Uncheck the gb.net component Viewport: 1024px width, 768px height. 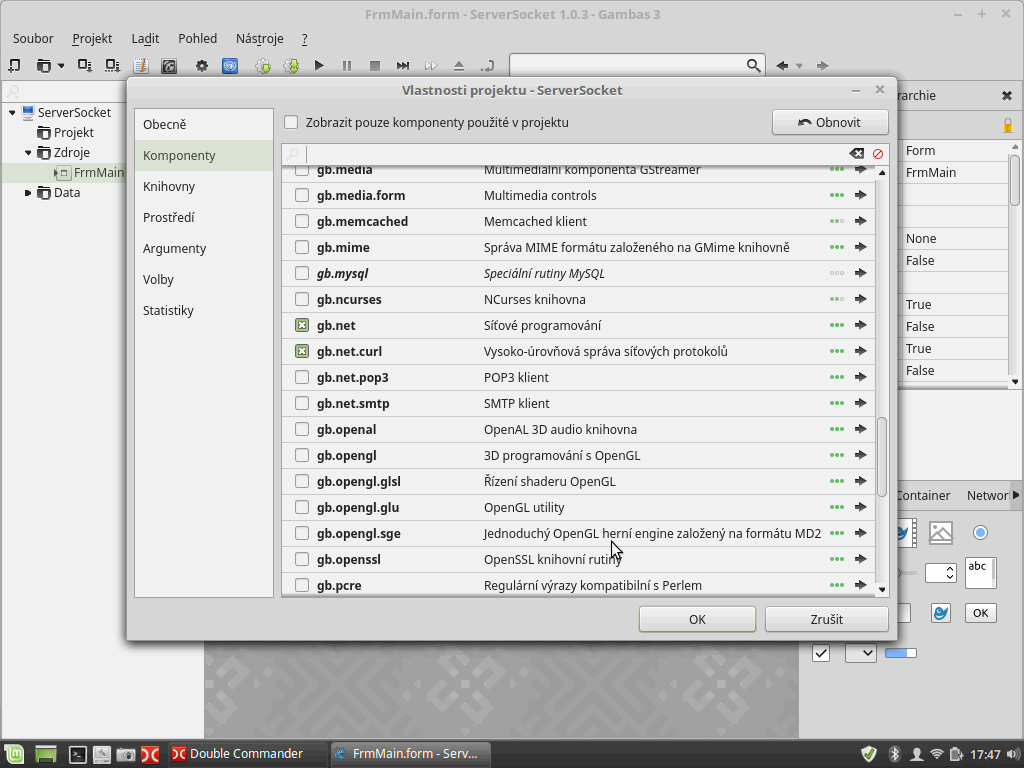coord(302,325)
